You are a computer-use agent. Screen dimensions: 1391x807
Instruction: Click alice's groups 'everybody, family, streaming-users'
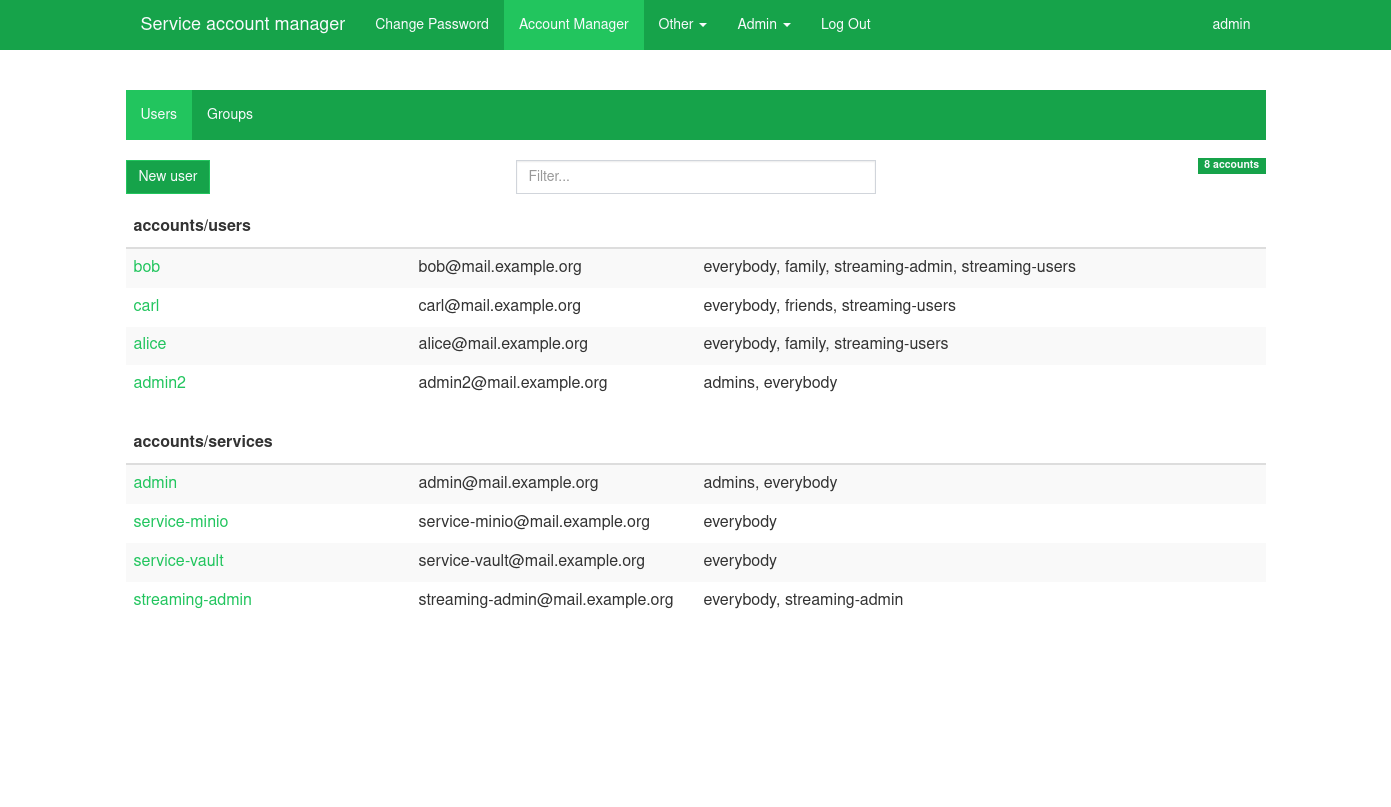click(x=826, y=344)
